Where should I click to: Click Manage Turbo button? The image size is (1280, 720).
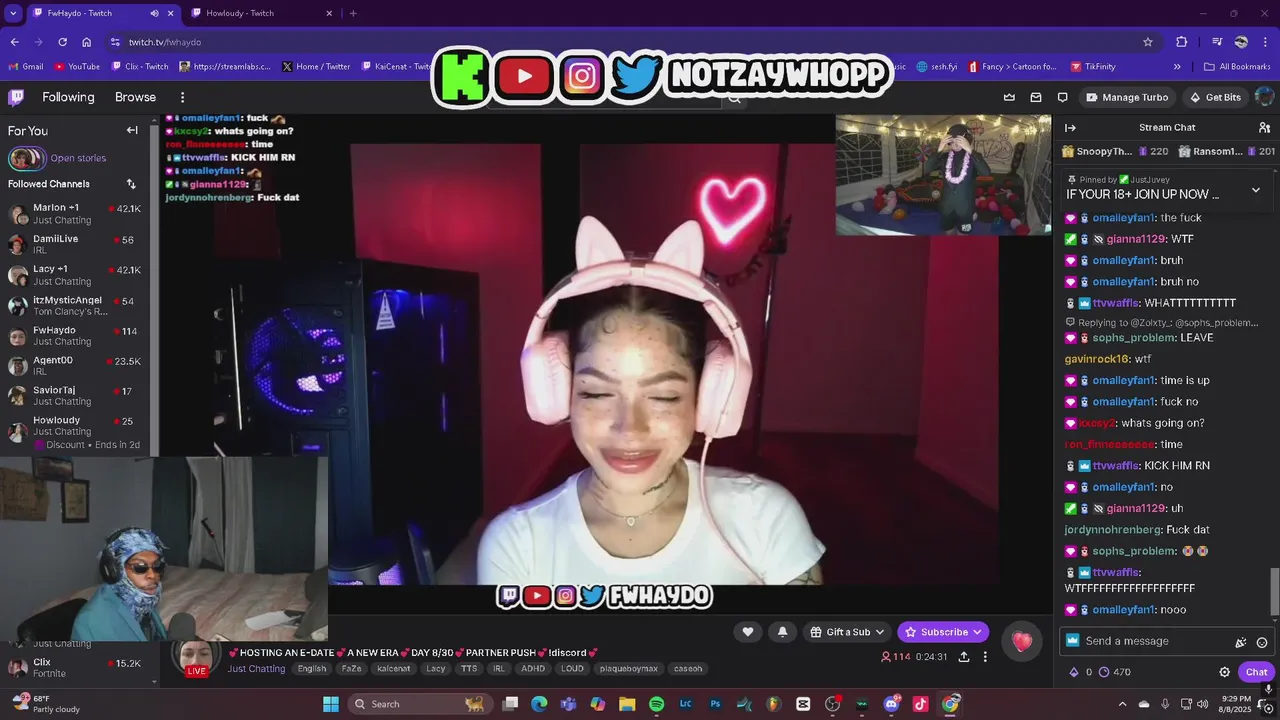click(x=1127, y=97)
